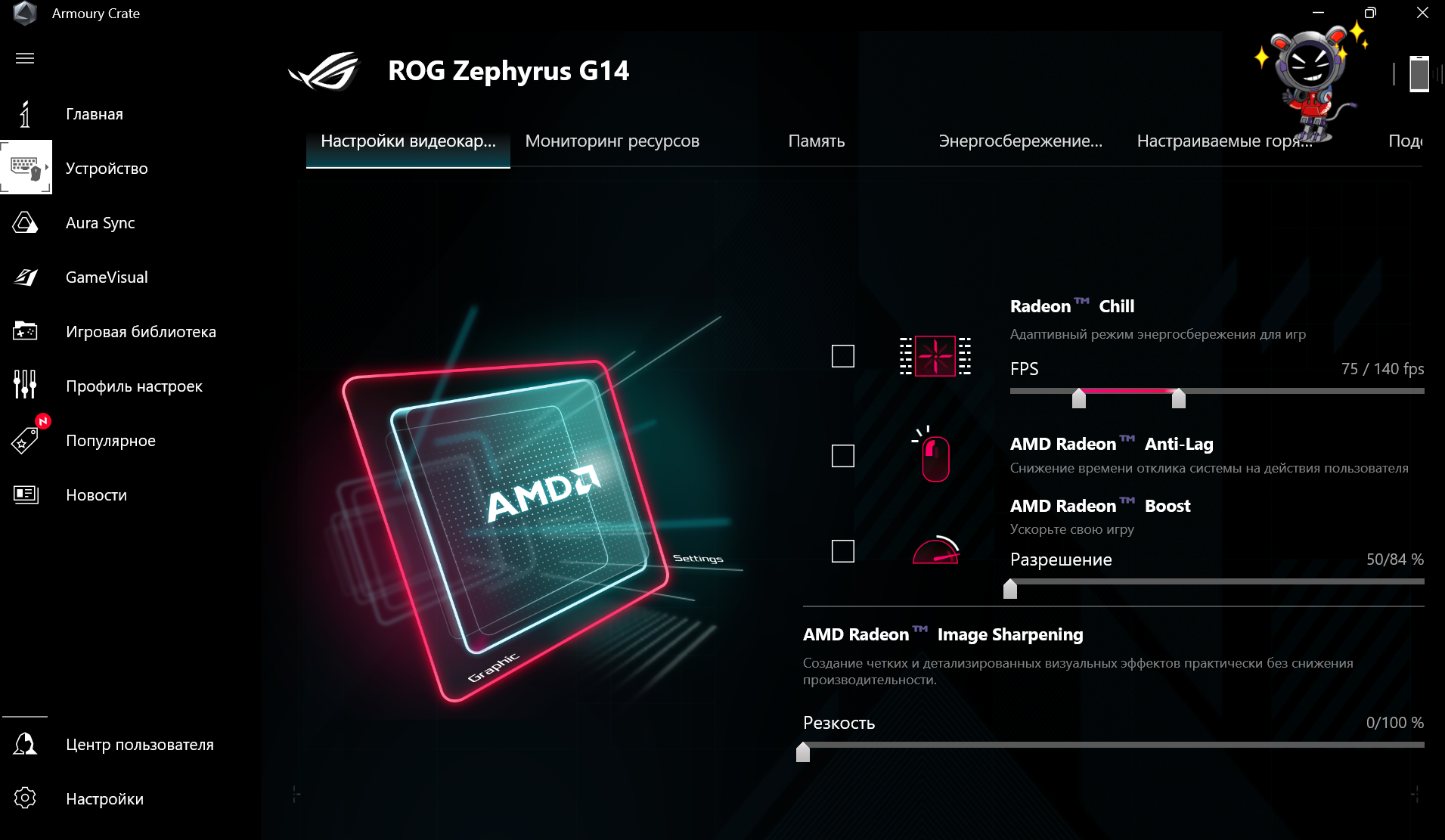Open the Память tab

817,141
